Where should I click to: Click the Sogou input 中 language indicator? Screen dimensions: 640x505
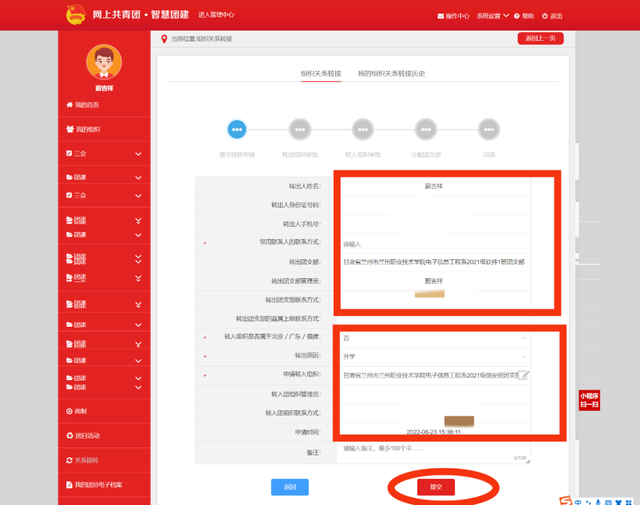pos(578,502)
